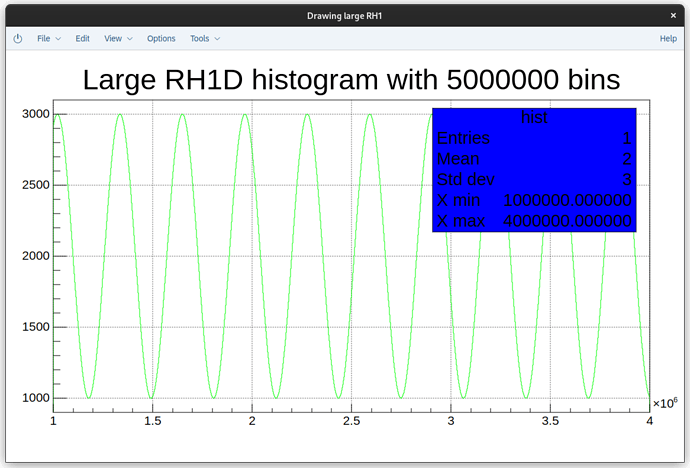Image resolution: width=690 pixels, height=468 pixels.
Task: Close the Drawing large RH1 window
Action: point(672,14)
